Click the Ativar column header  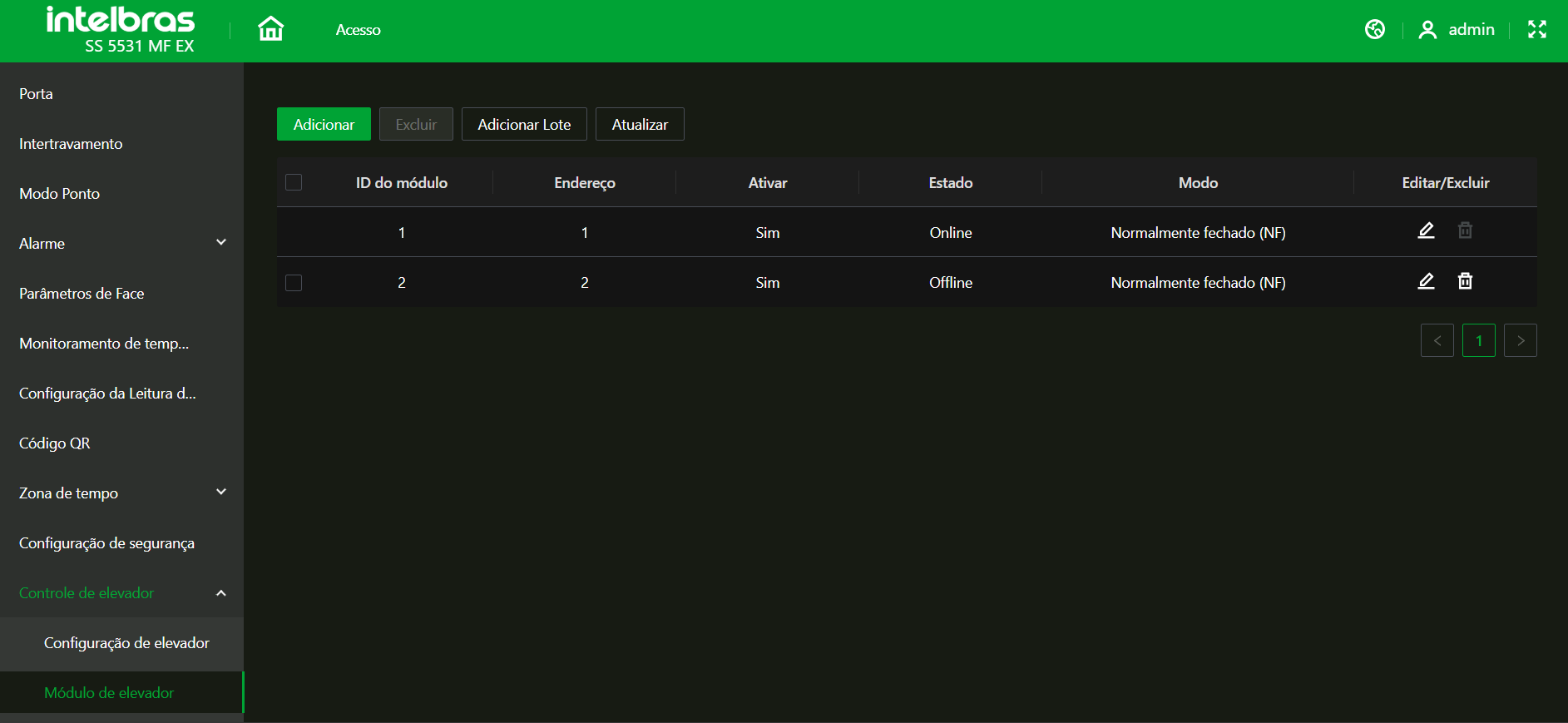pos(768,182)
